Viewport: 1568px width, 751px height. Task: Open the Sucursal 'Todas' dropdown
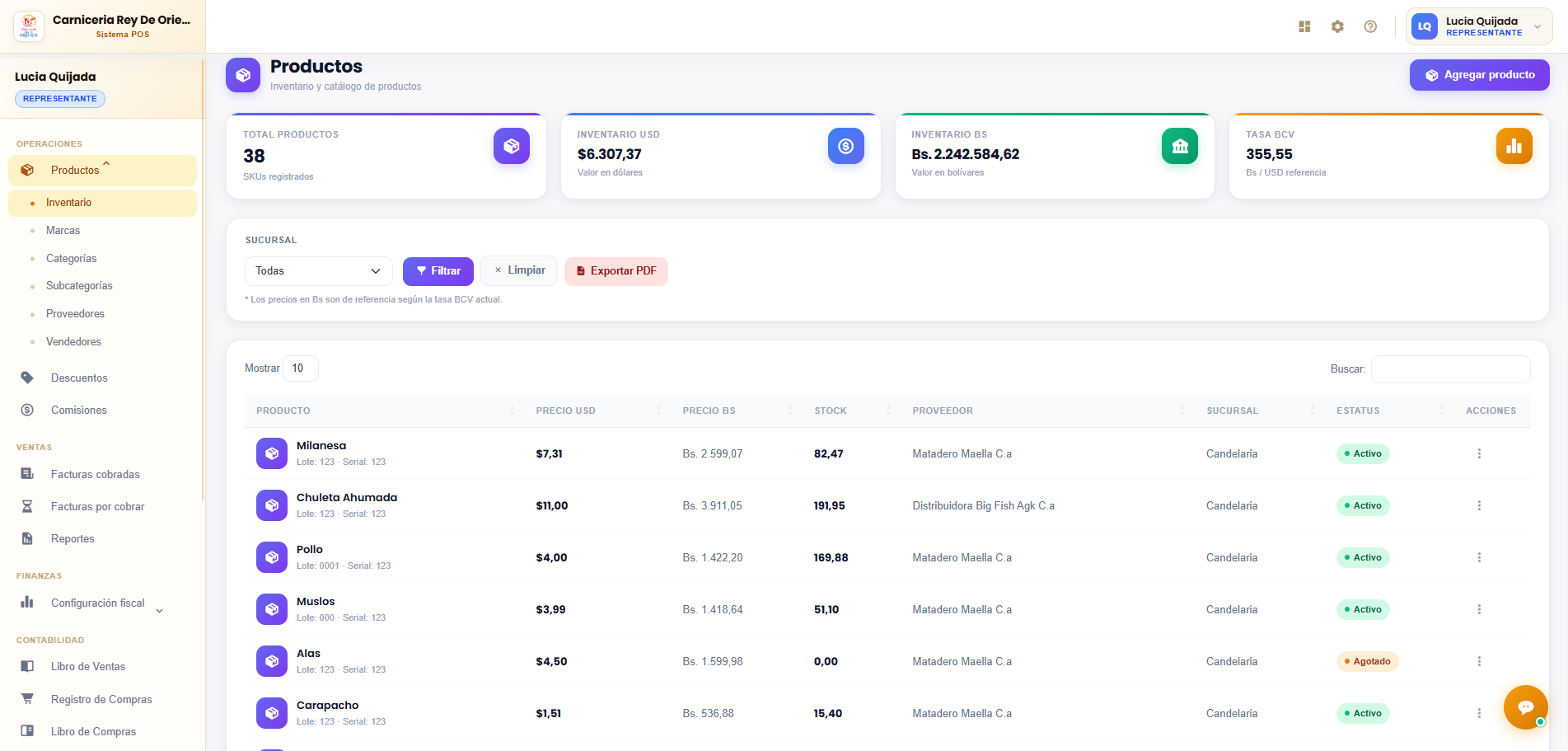319,271
